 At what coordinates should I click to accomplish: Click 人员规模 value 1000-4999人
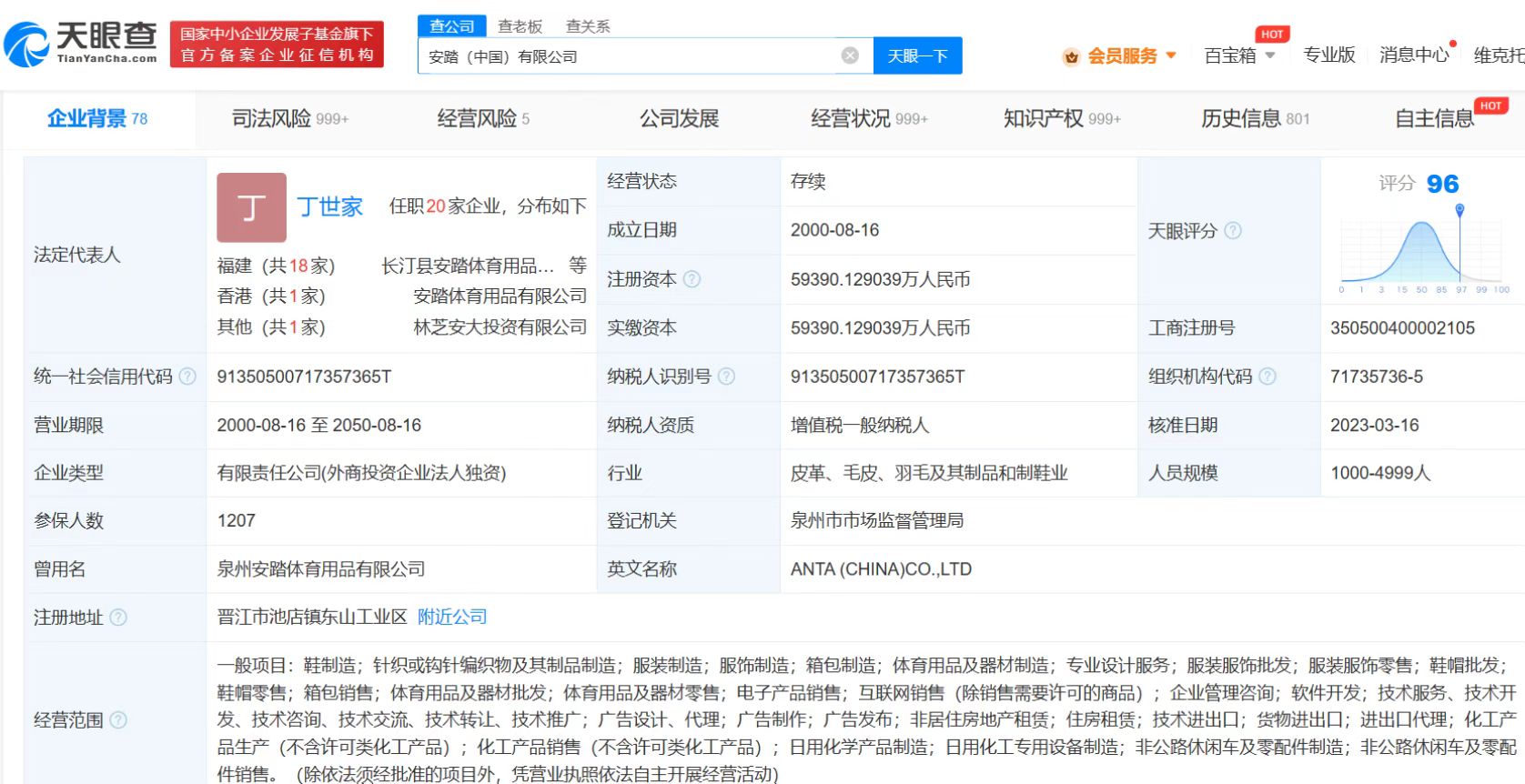[1380, 473]
